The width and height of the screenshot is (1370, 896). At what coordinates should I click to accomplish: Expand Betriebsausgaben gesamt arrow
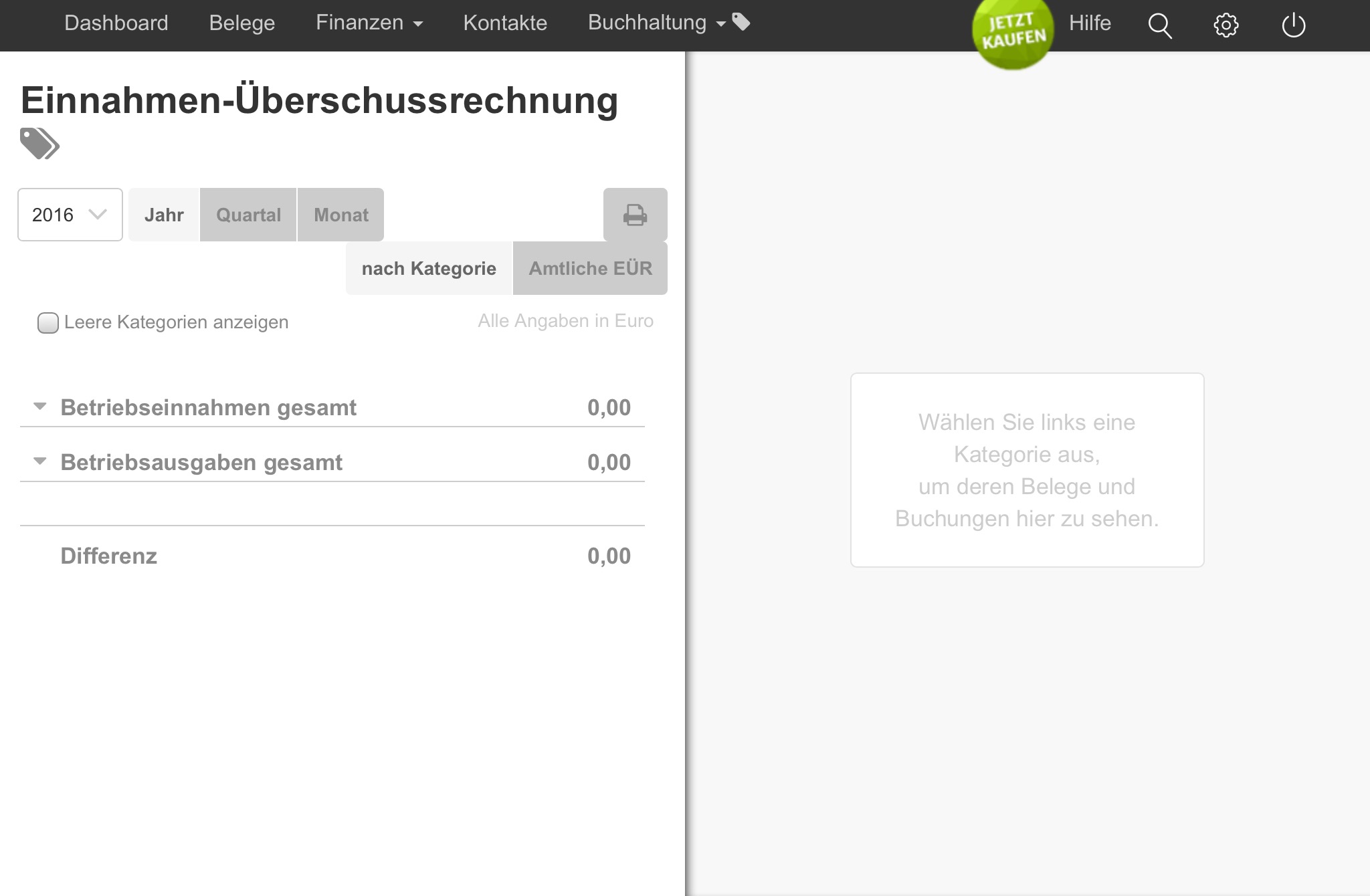[x=40, y=461]
